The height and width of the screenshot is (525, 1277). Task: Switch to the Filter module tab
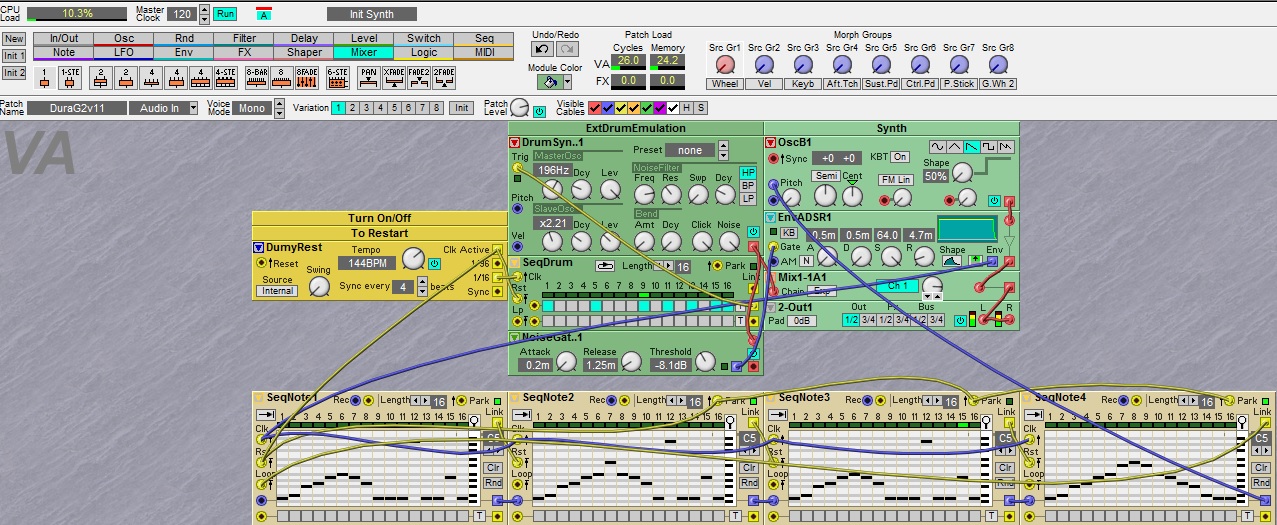click(x=244, y=38)
